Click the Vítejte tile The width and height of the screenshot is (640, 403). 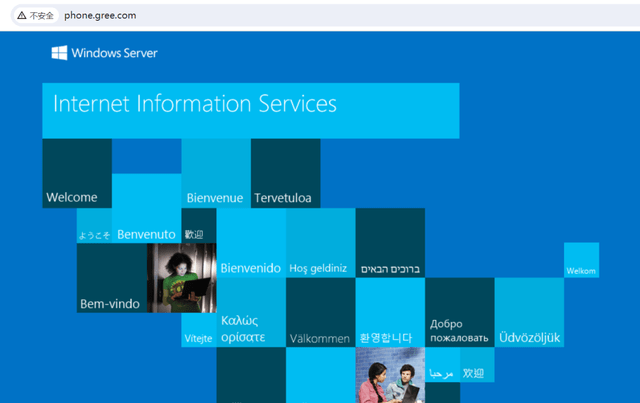199,330
